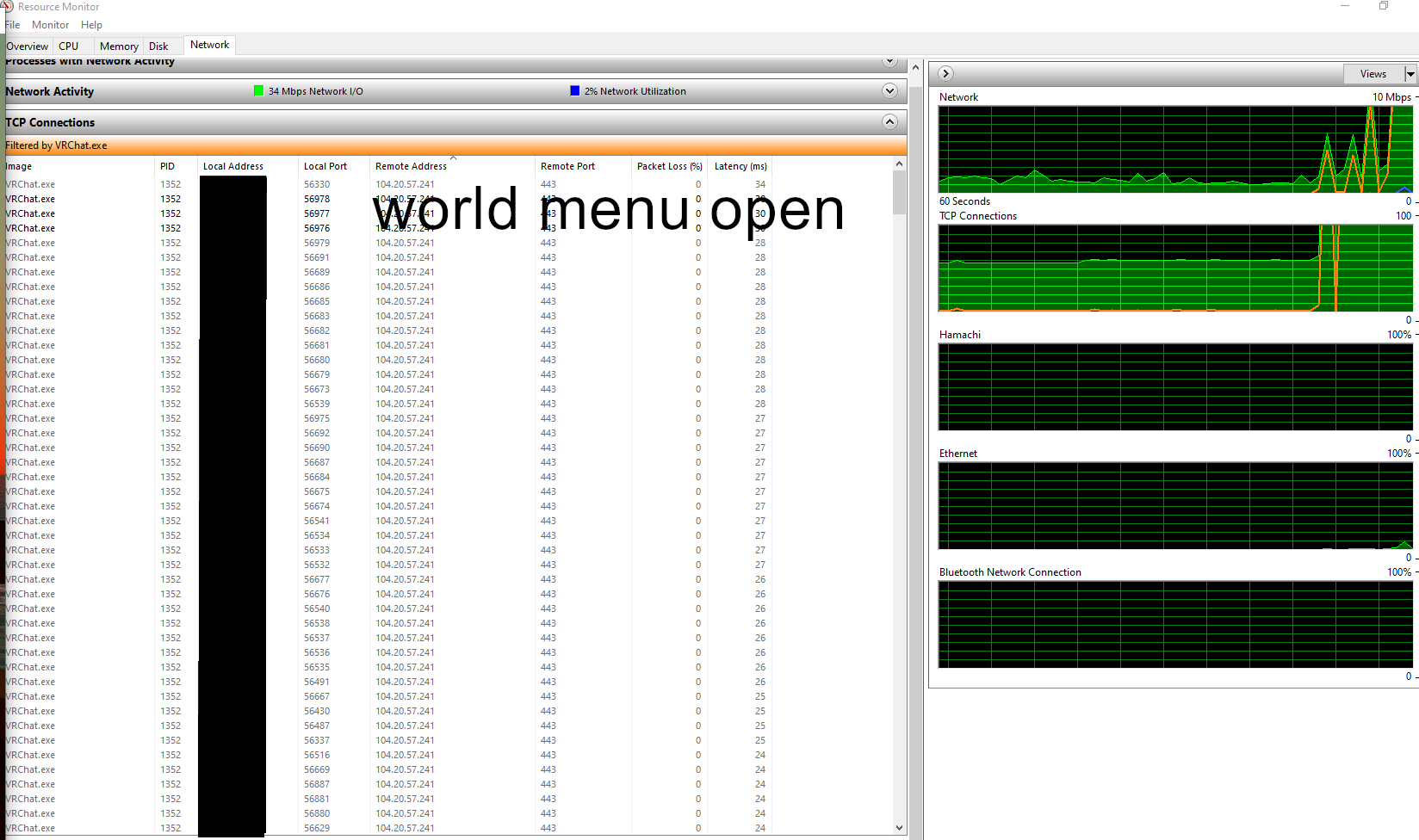Select row with local port 56541
The height and width of the screenshot is (840, 1419).
[448, 521]
